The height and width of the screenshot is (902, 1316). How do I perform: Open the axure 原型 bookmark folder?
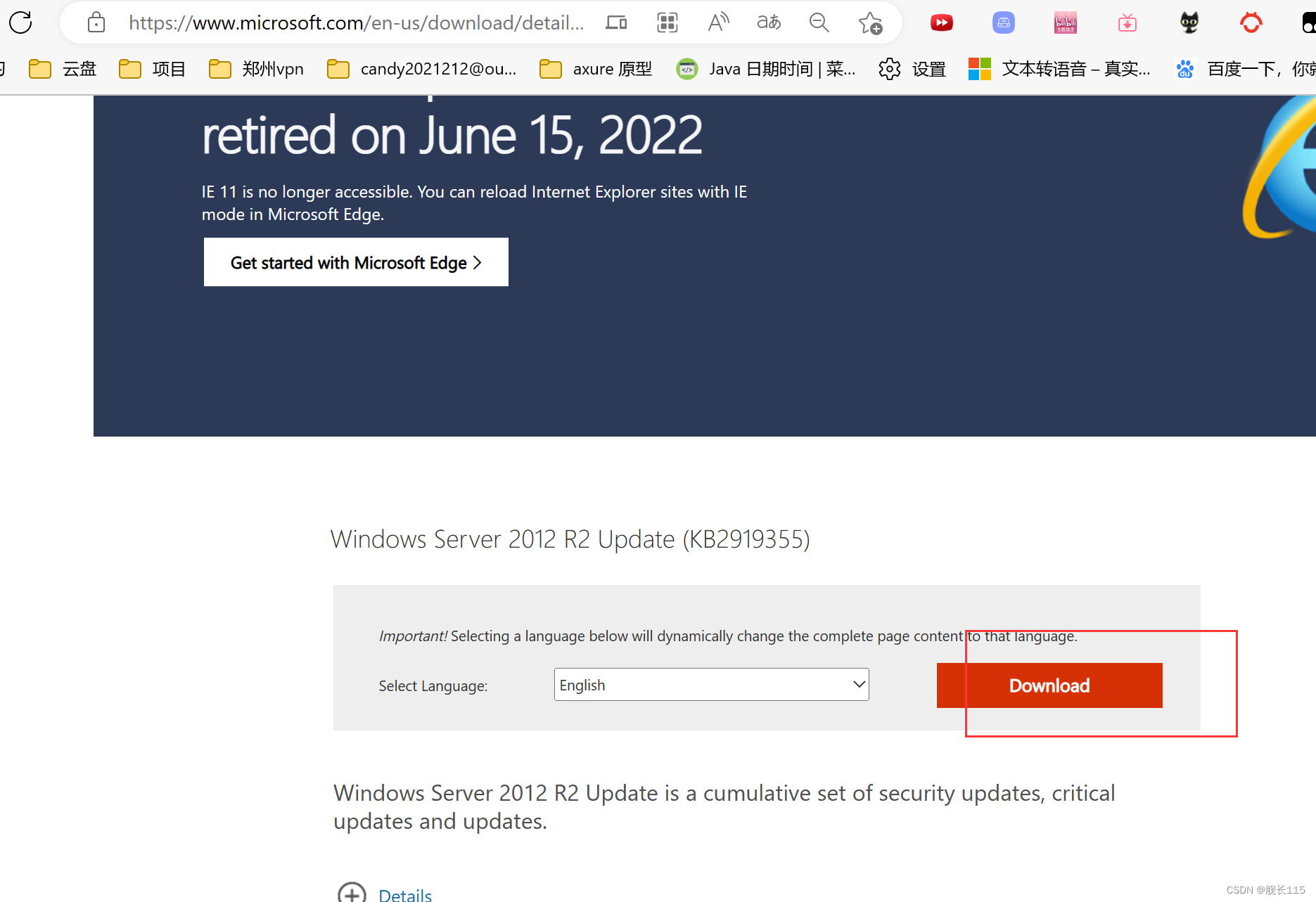tap(596, 69)
